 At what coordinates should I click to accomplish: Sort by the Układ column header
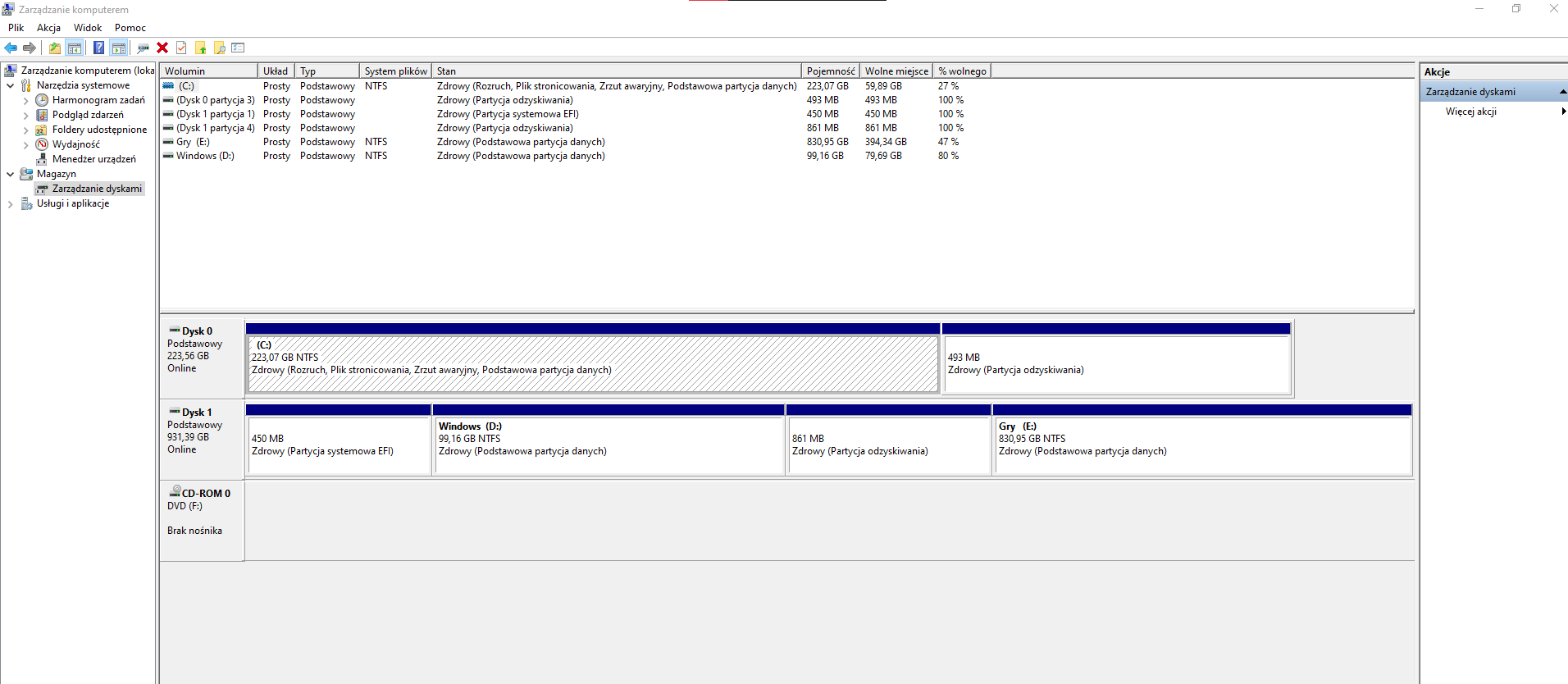click(276, 71)
